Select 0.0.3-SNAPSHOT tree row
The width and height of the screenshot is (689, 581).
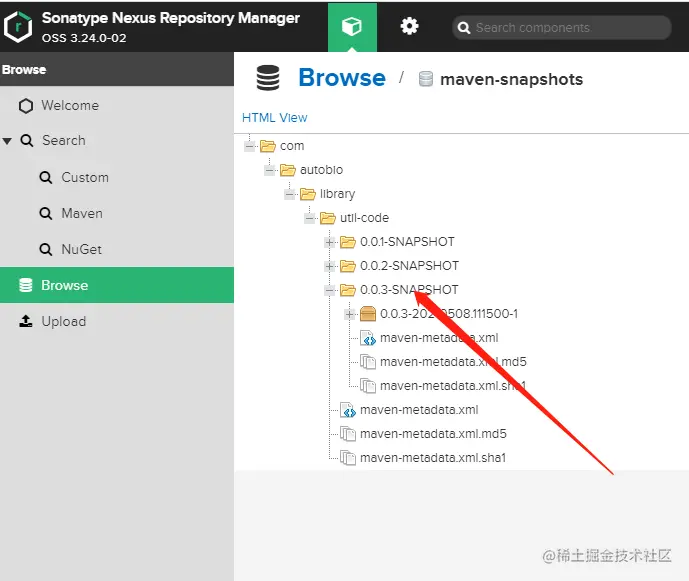tap(409, 290)
